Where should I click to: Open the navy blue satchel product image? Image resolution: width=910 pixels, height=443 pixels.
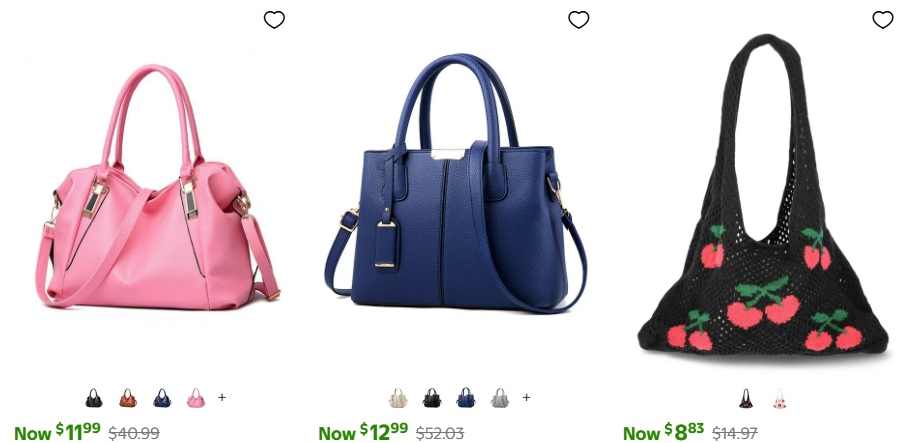pos(456,183)
